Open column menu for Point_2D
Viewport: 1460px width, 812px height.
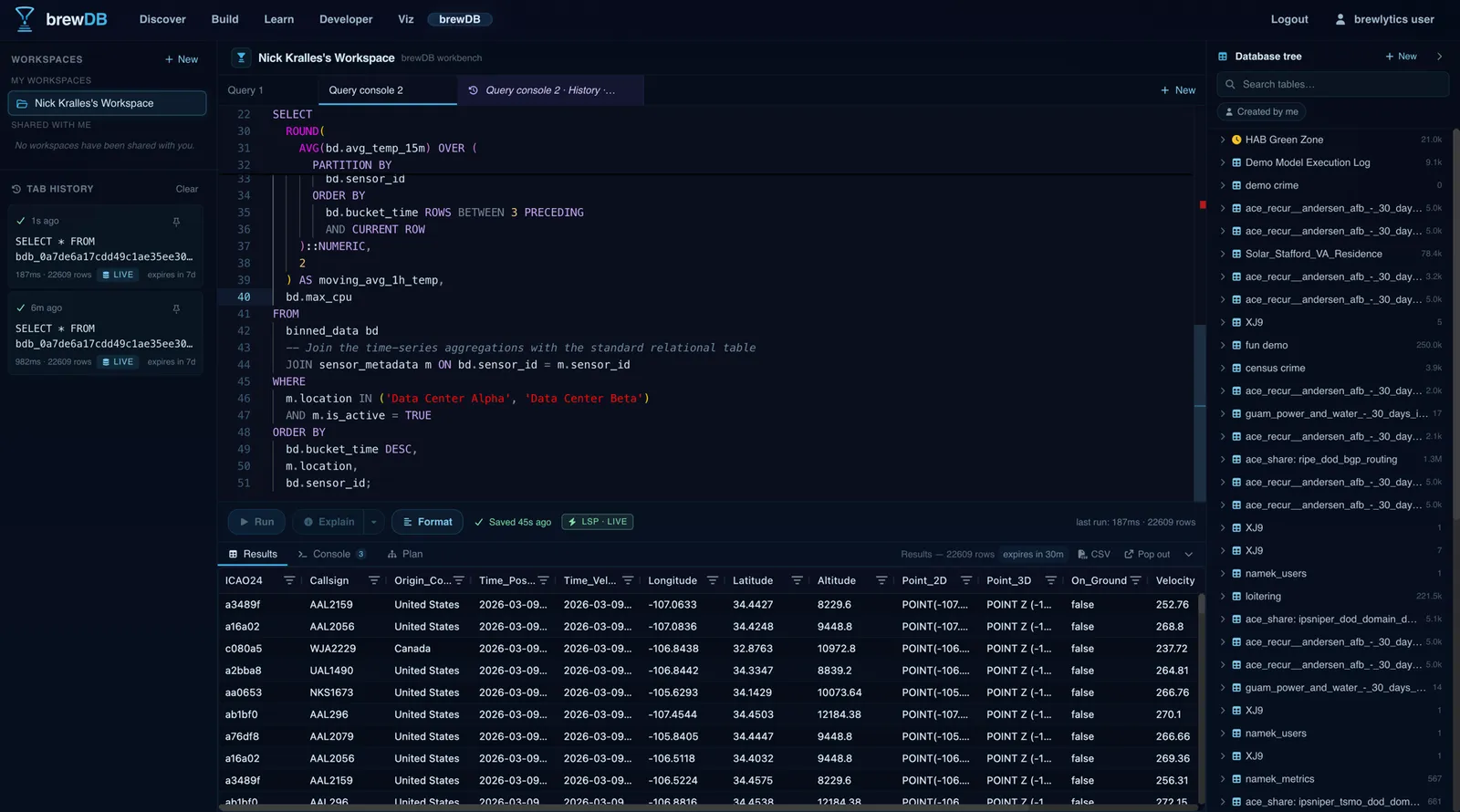[x=966, y=580]
